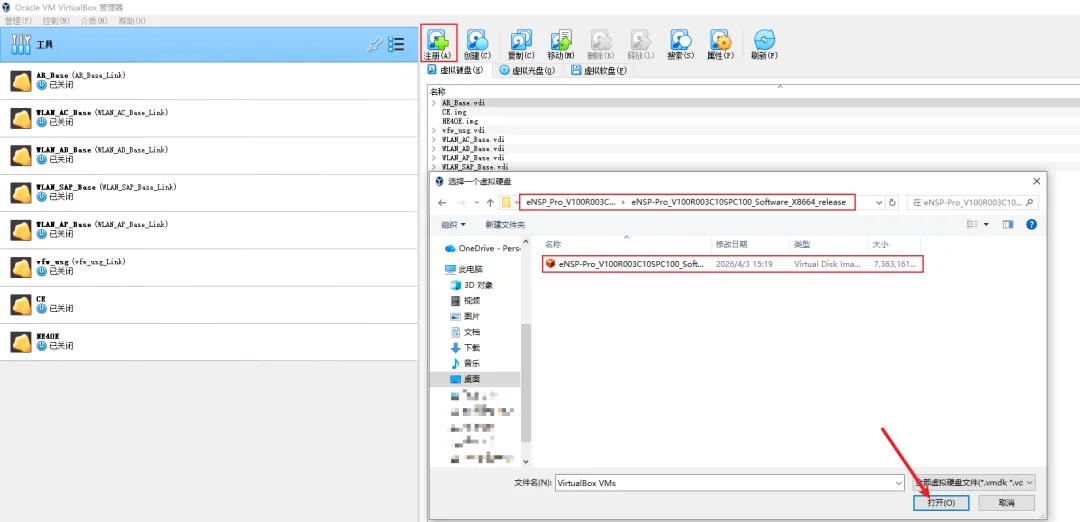Open file type filter dropdown

pyautogui.click(x=973, y=483)
